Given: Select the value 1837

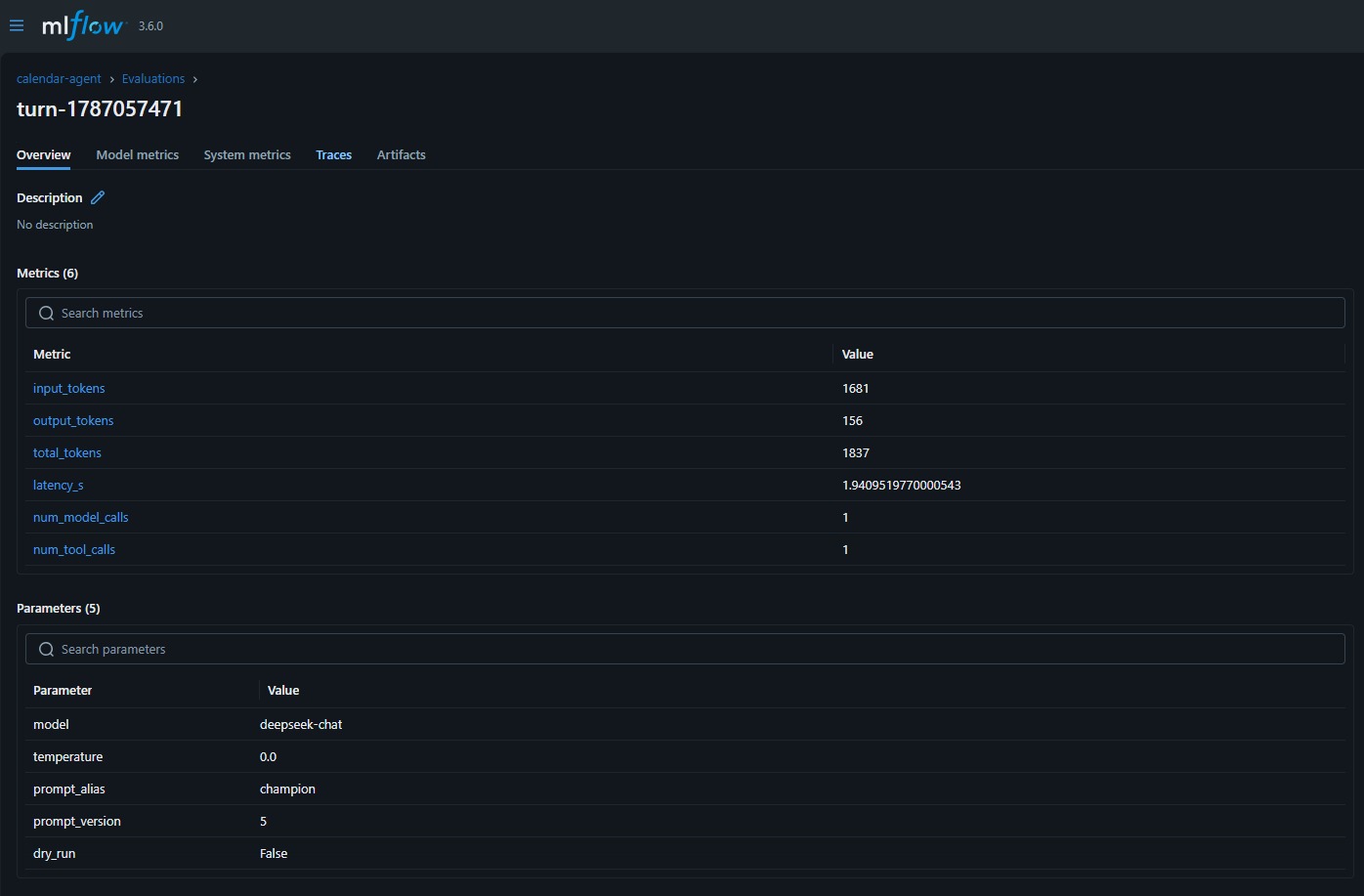Looking at the screenshot, I should [856, 452].
